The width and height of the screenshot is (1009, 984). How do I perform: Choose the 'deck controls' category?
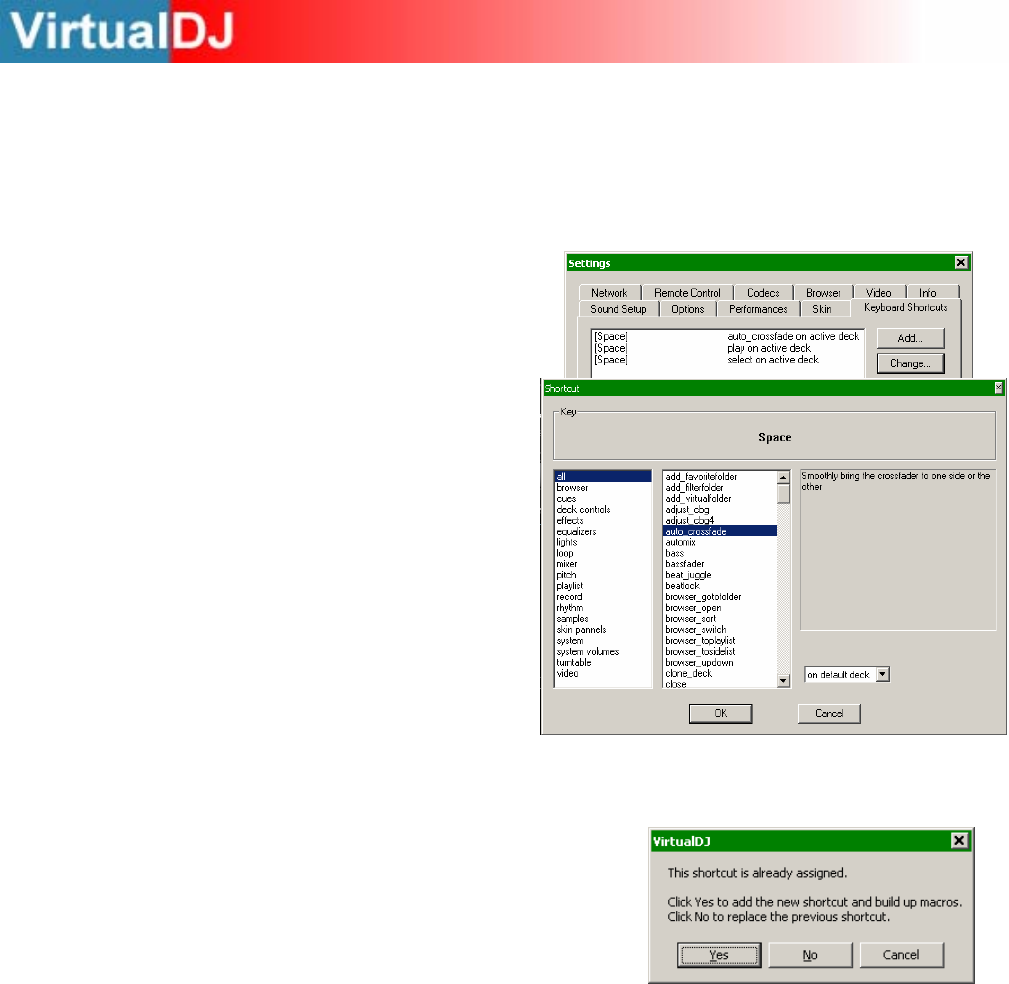(602, 510)
